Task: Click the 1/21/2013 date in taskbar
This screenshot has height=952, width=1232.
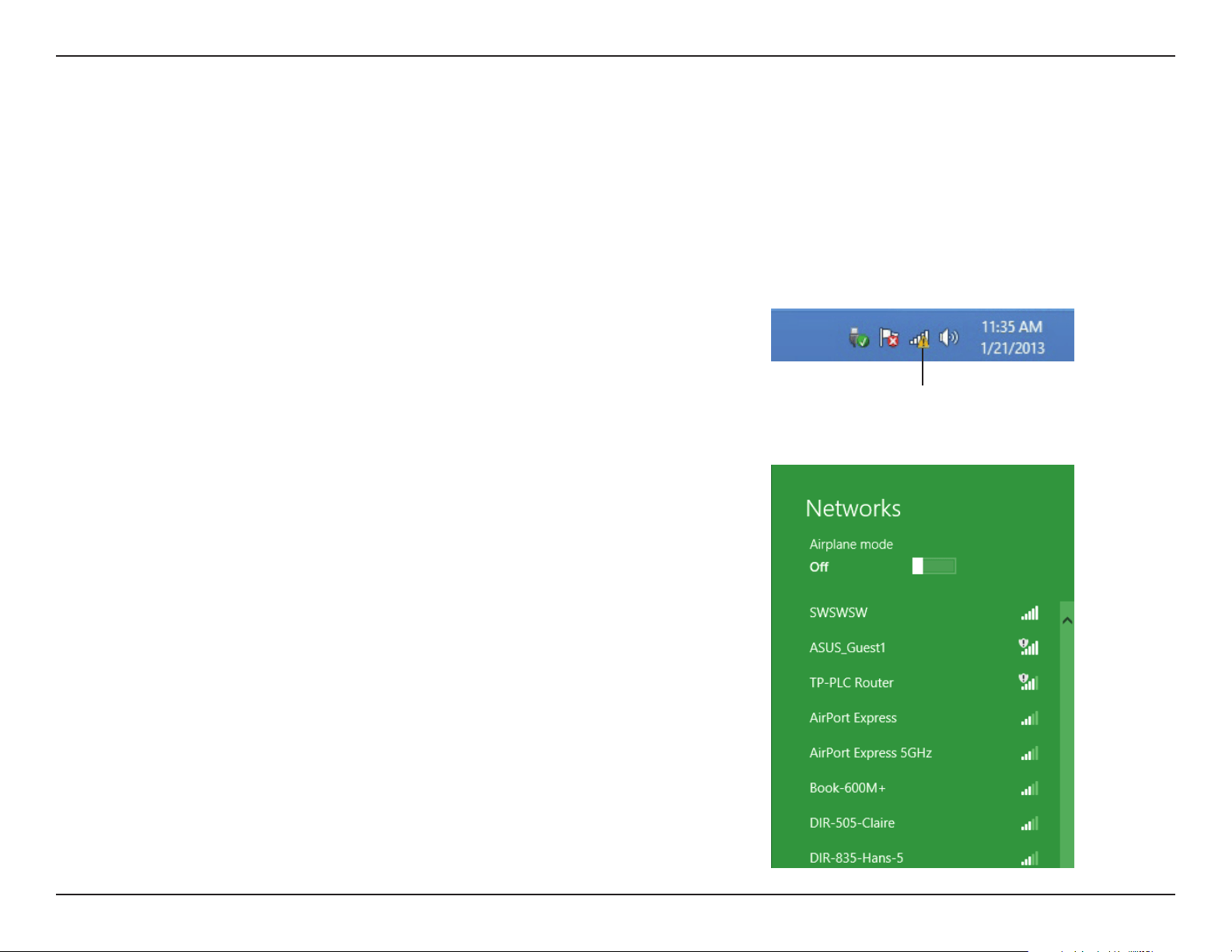Action: [x=1013, y=348]
